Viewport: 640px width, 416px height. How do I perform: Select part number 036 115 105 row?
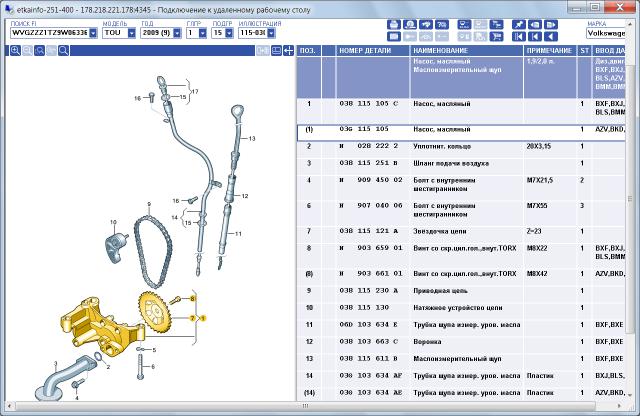(461, 133)
